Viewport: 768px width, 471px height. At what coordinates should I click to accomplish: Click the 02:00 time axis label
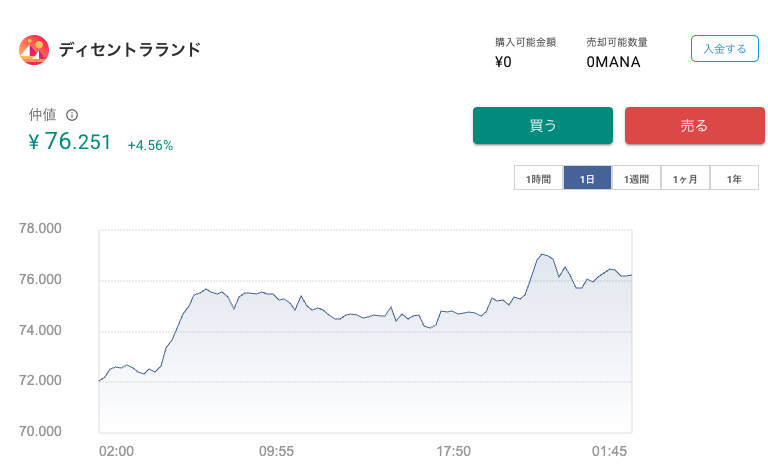pyautogui.click(x=116, y=451)
